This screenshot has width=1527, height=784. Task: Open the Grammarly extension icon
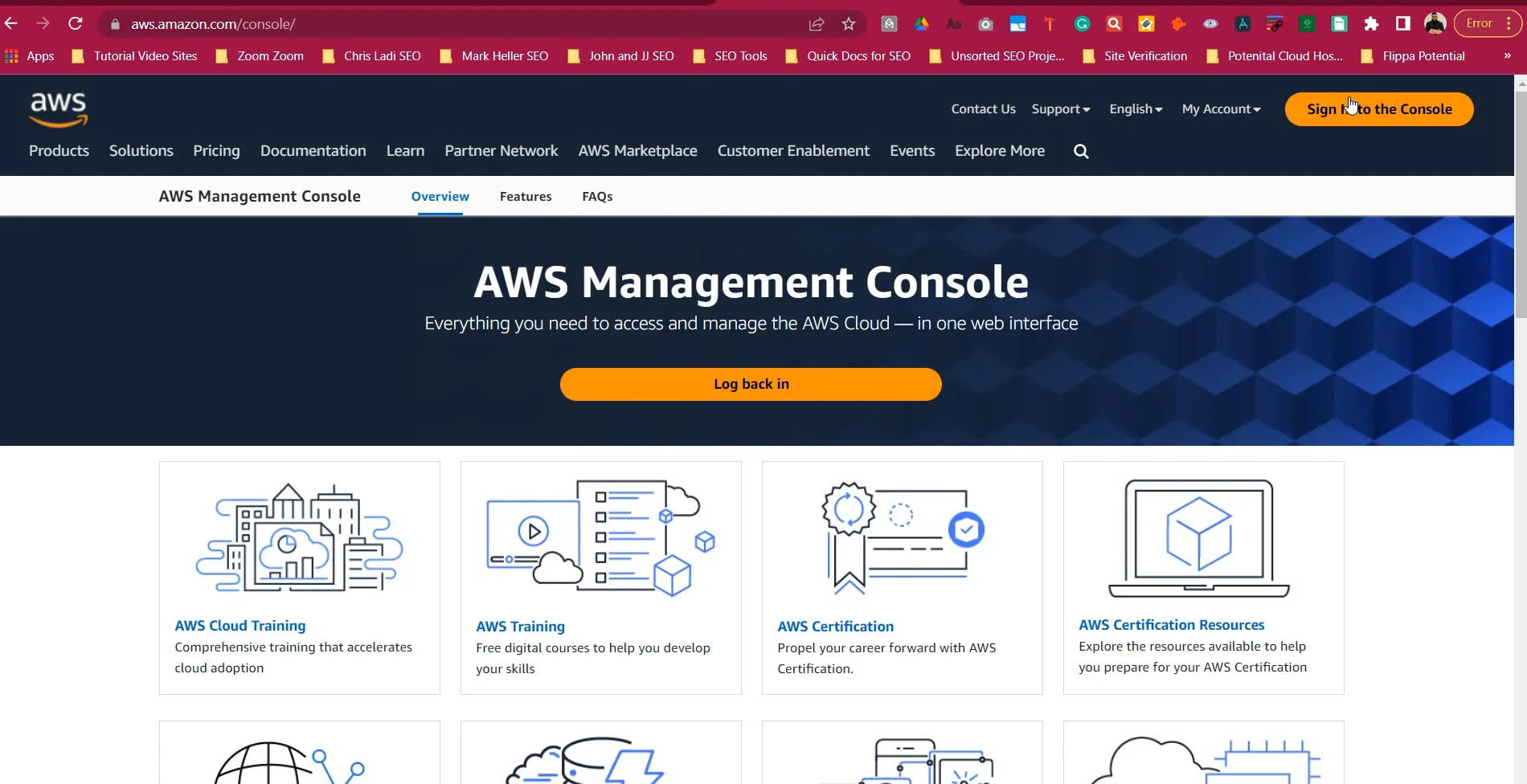click(1082, 24)
